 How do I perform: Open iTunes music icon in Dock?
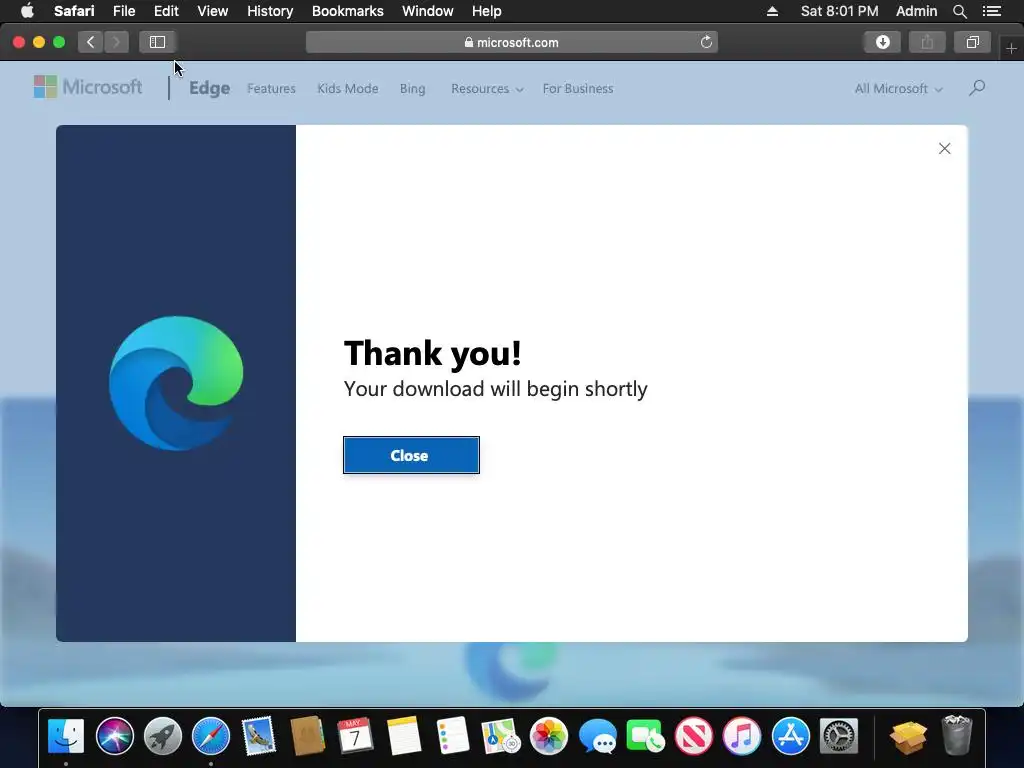pyautogui.click(x=742, y=736)
